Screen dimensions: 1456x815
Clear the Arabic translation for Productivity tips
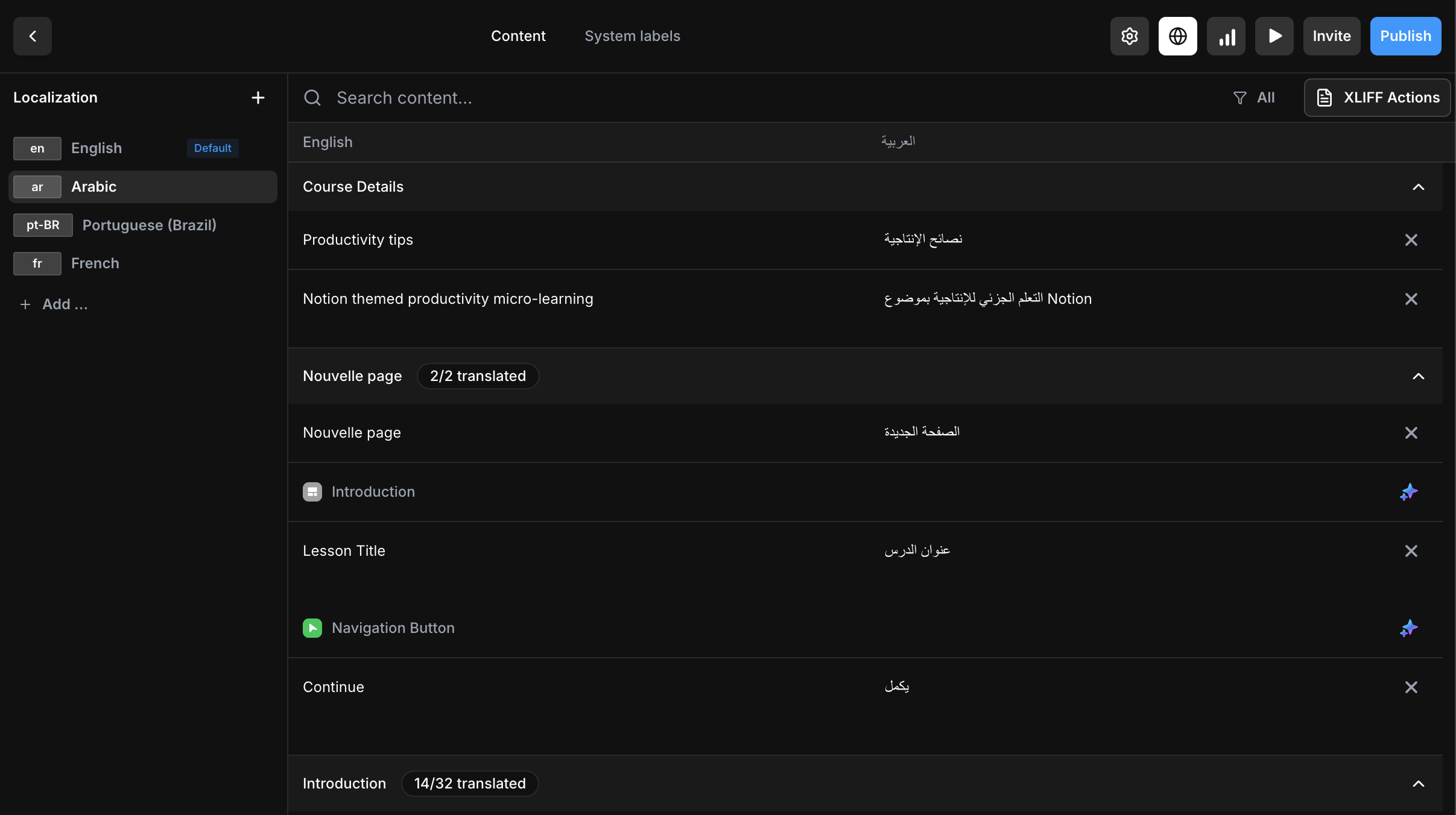pyautogui.click(x=1411, y=240)
